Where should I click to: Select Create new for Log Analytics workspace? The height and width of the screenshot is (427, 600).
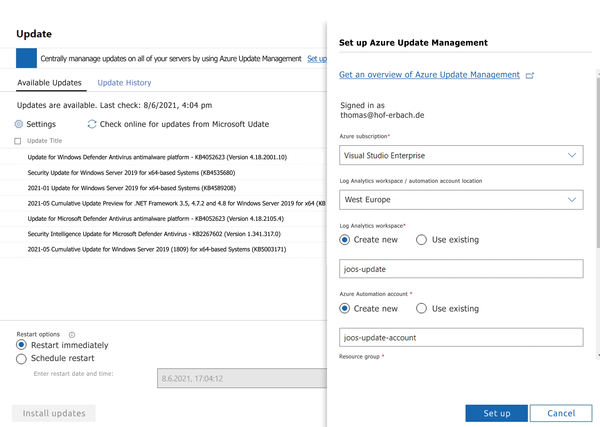pos(344,240)
